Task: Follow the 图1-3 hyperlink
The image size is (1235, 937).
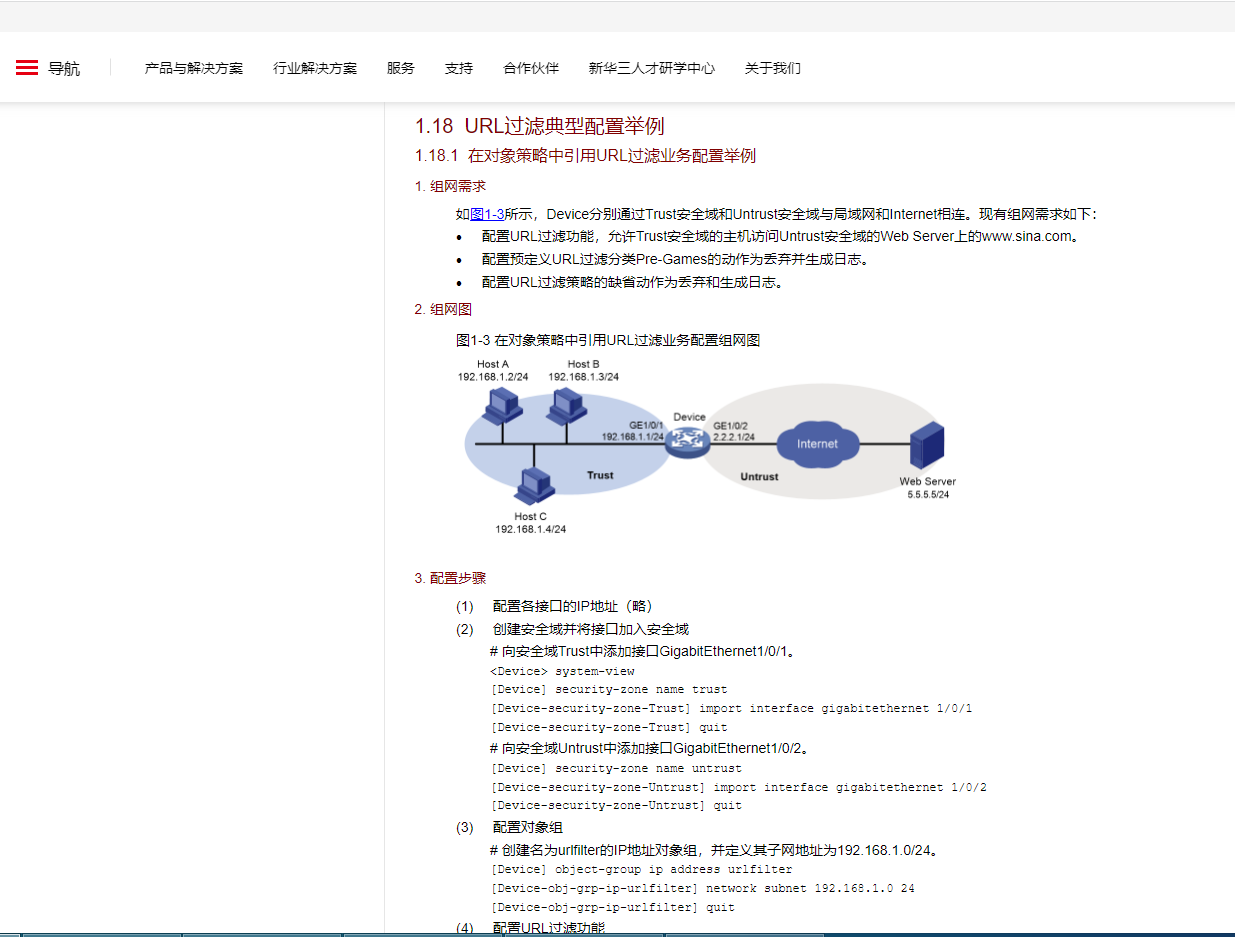Action: [x=487, y=214]
